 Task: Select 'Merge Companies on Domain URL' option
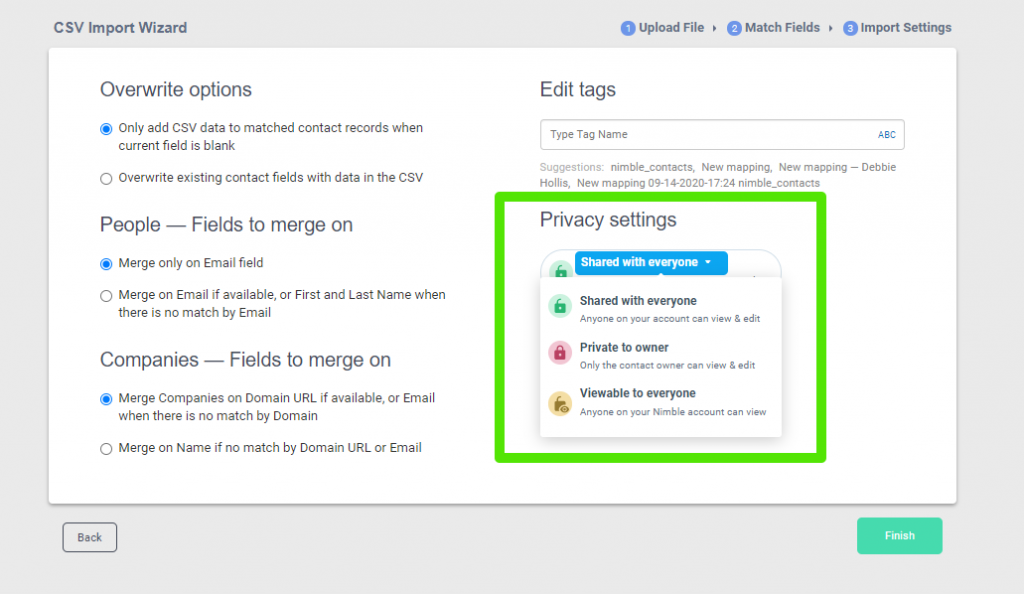107,399
